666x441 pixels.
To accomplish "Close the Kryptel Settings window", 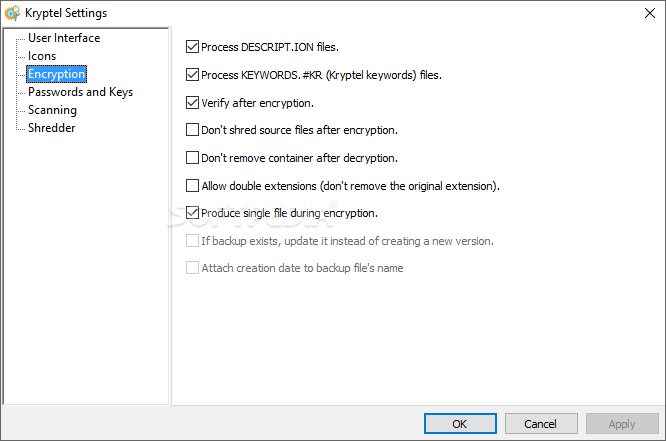I will (x=649, y=13).
